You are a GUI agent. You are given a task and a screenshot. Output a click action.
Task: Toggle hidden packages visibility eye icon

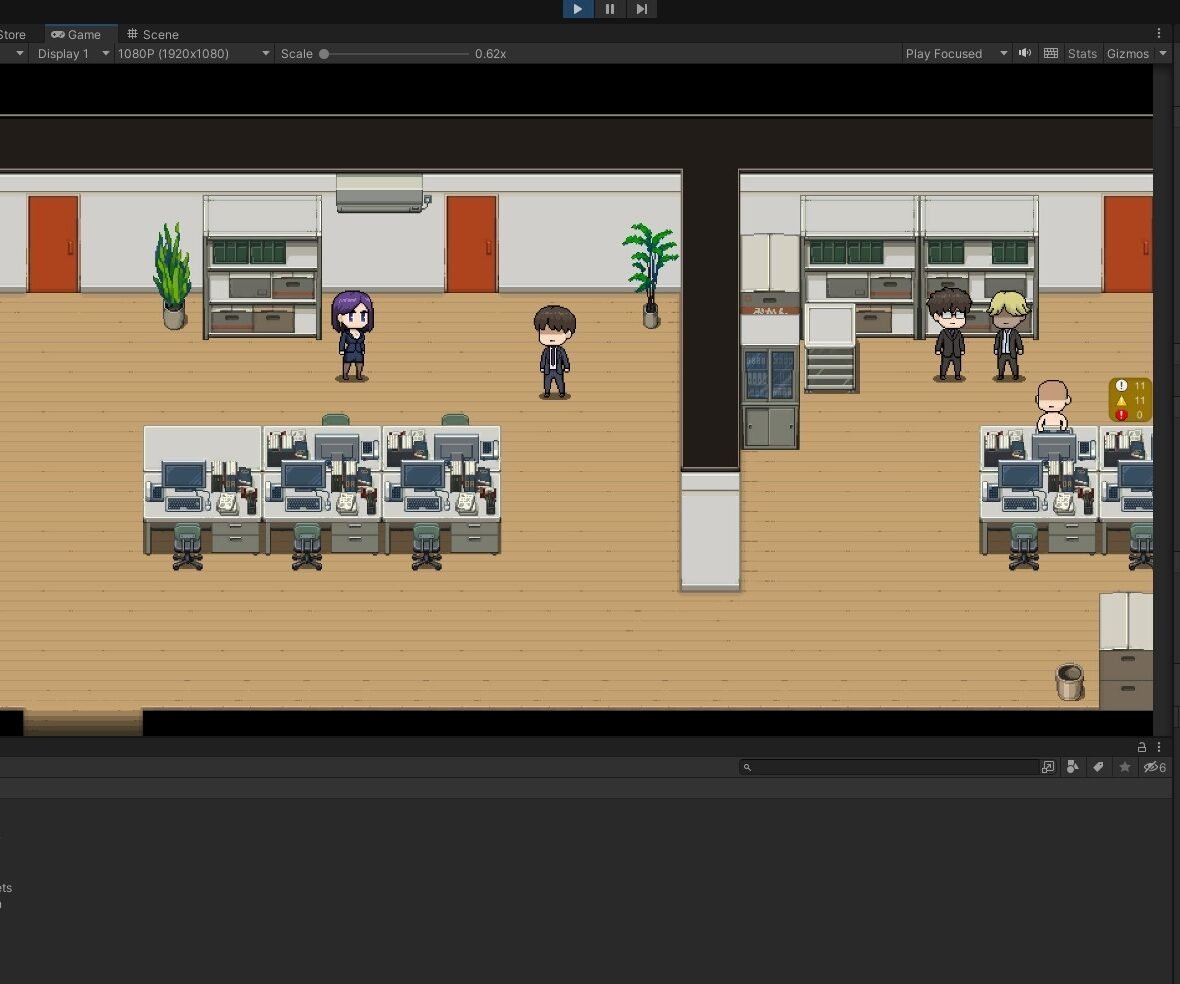click(1154, 767)
